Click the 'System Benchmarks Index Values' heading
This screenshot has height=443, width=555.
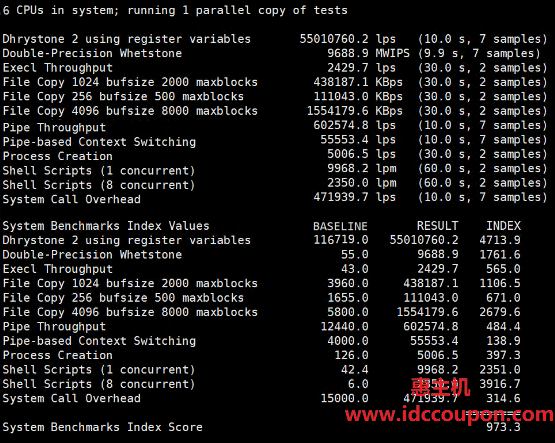click(106, 226)
